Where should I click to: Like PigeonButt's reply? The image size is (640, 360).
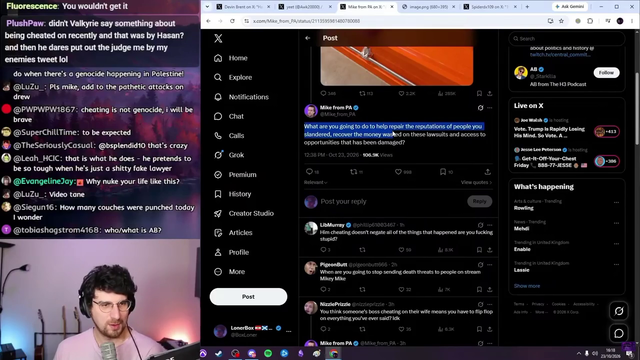tap(401, 289)
